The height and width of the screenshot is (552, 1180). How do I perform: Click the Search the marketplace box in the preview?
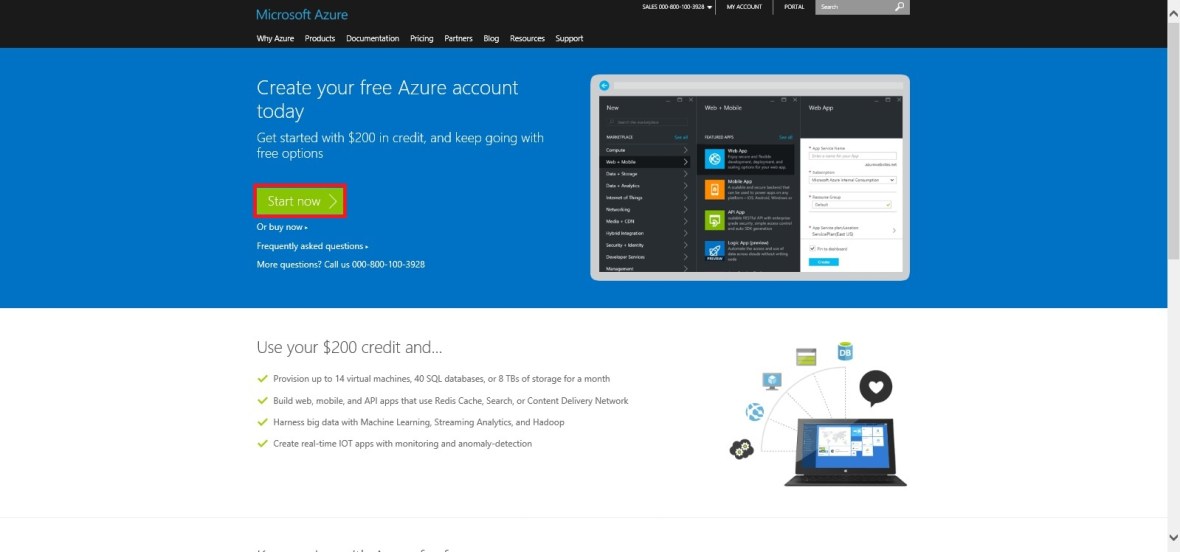tap(647, 122)
